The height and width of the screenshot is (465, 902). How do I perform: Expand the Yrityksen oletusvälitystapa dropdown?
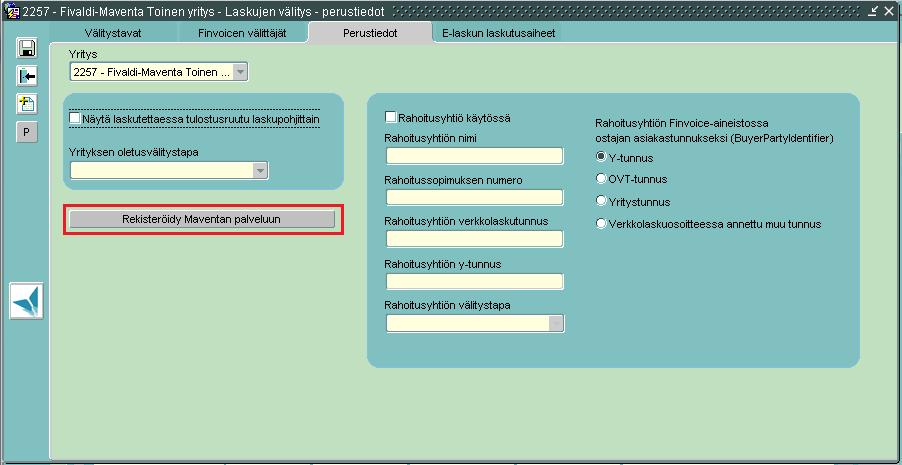[x=261, y=171]
